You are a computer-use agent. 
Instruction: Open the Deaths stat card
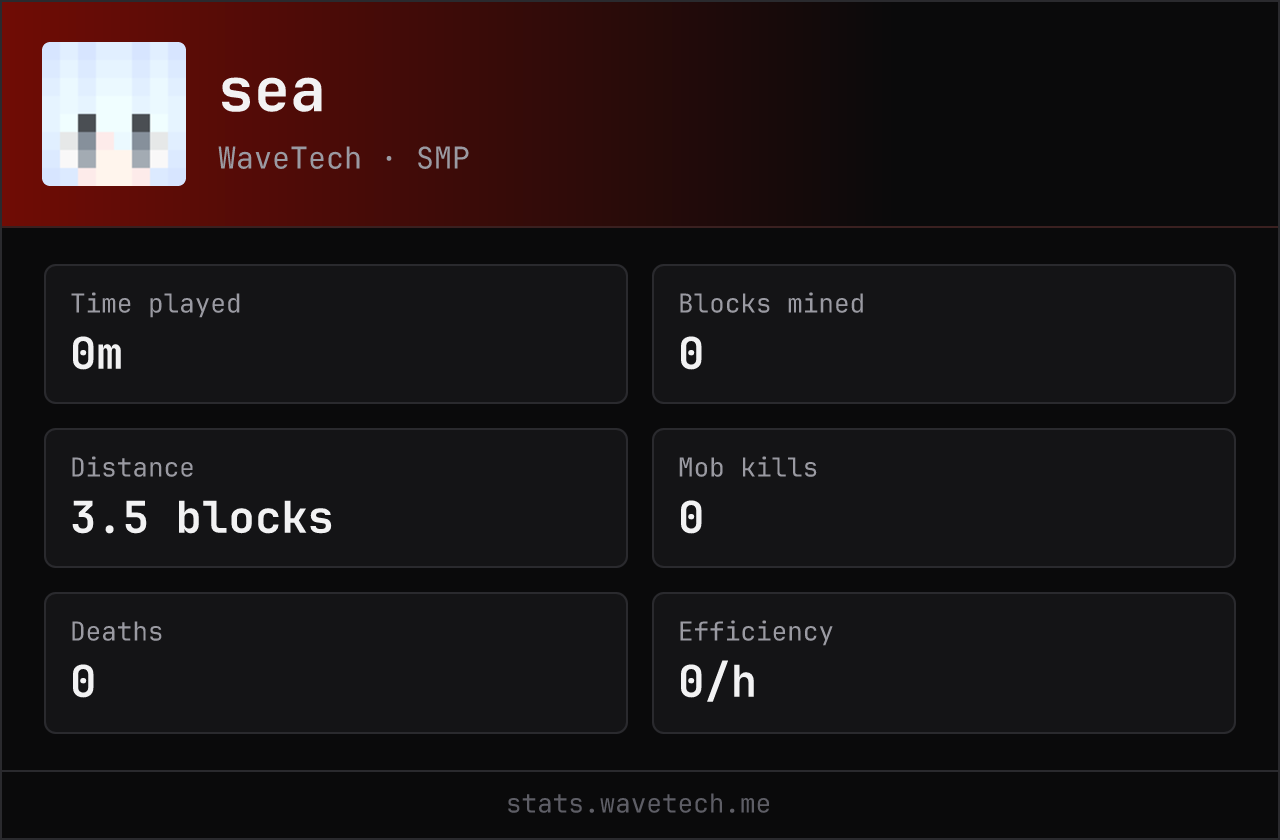(x=336, y=663)
